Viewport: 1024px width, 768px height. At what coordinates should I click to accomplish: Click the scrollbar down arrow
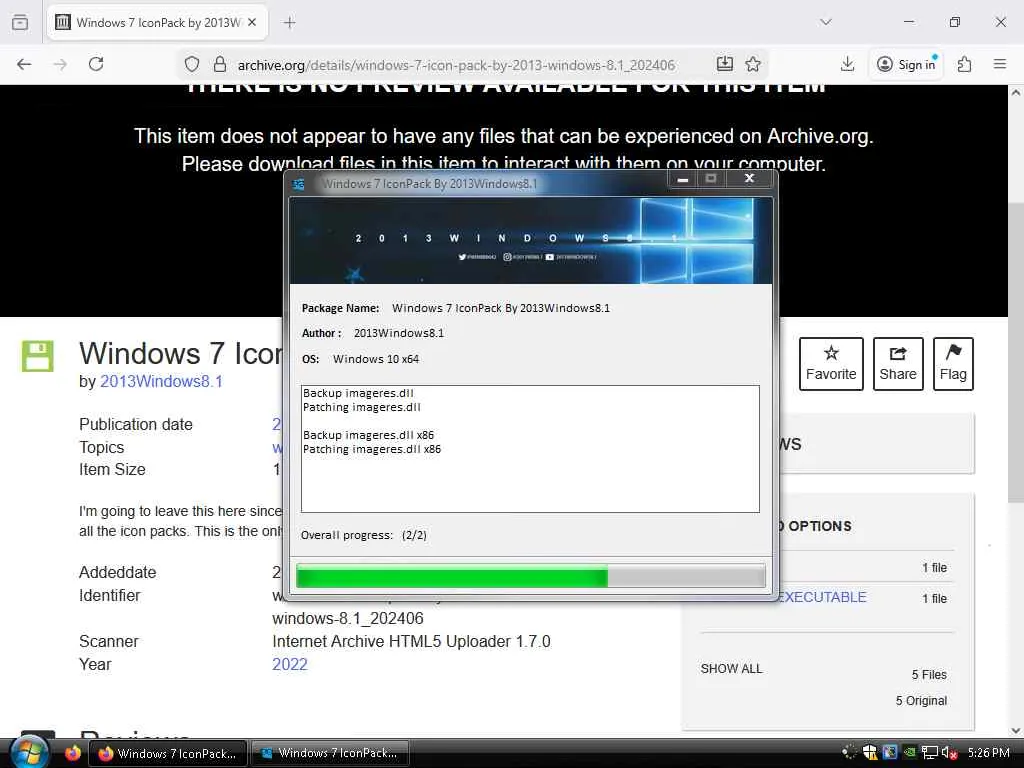(1016, 730)
